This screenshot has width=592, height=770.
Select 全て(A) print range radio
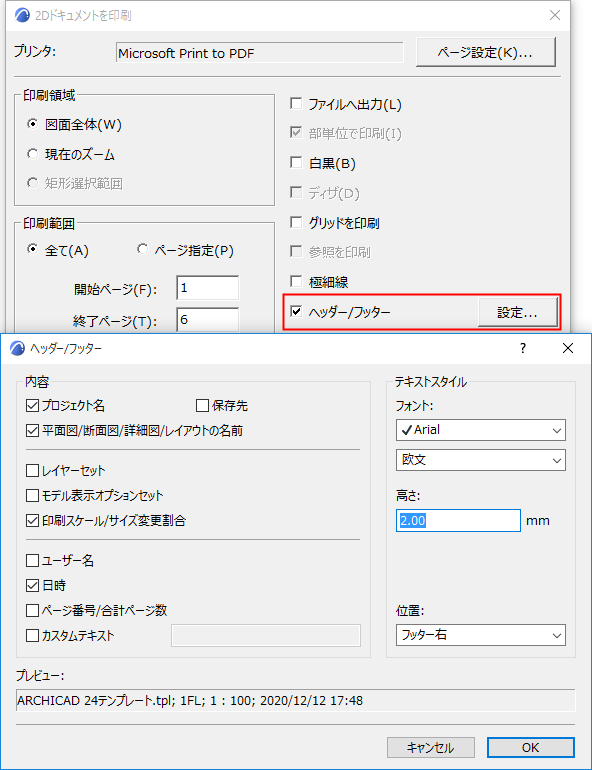point(32,249)
